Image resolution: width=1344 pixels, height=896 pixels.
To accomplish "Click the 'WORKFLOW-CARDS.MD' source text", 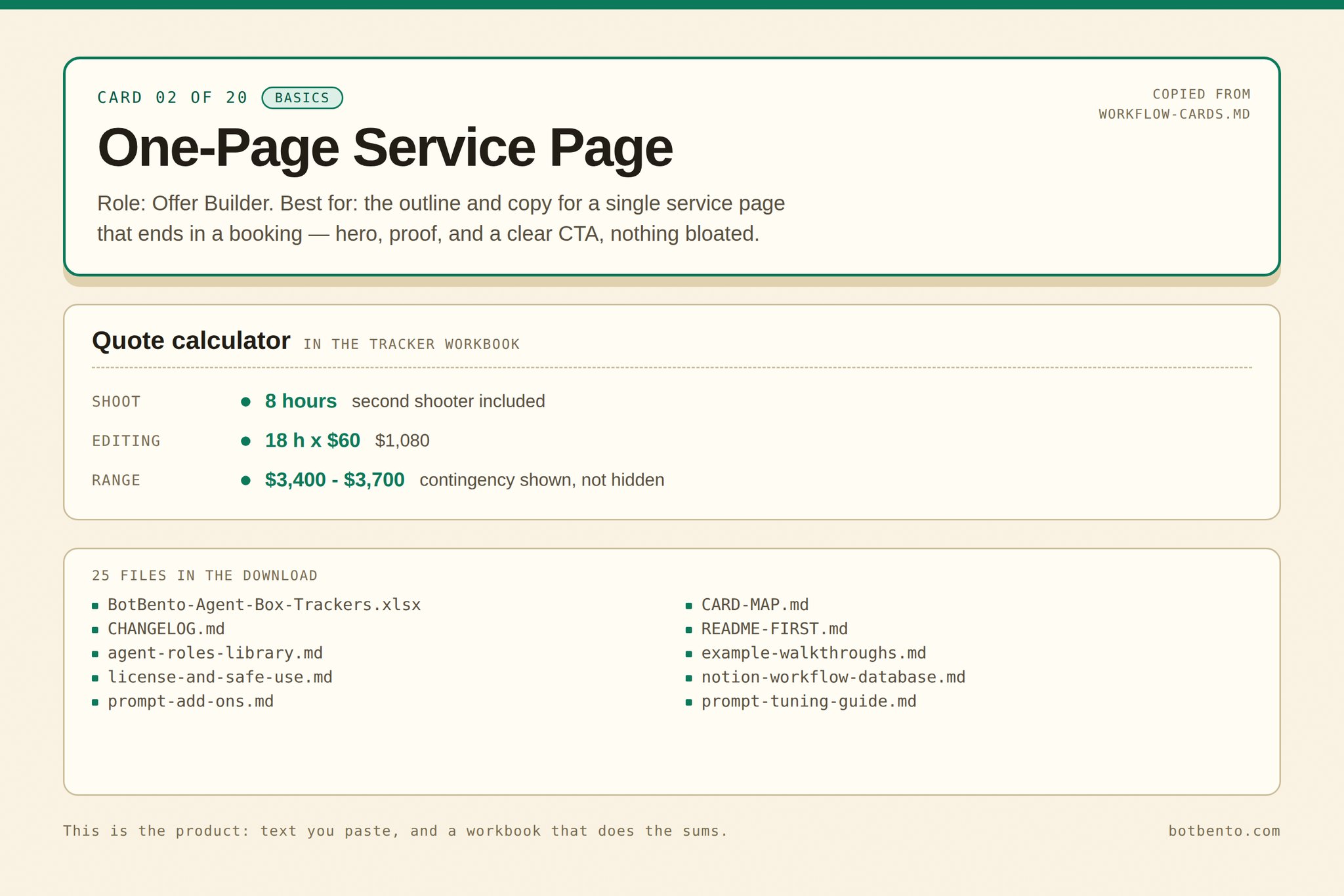I will click(x=1174, y=114).
